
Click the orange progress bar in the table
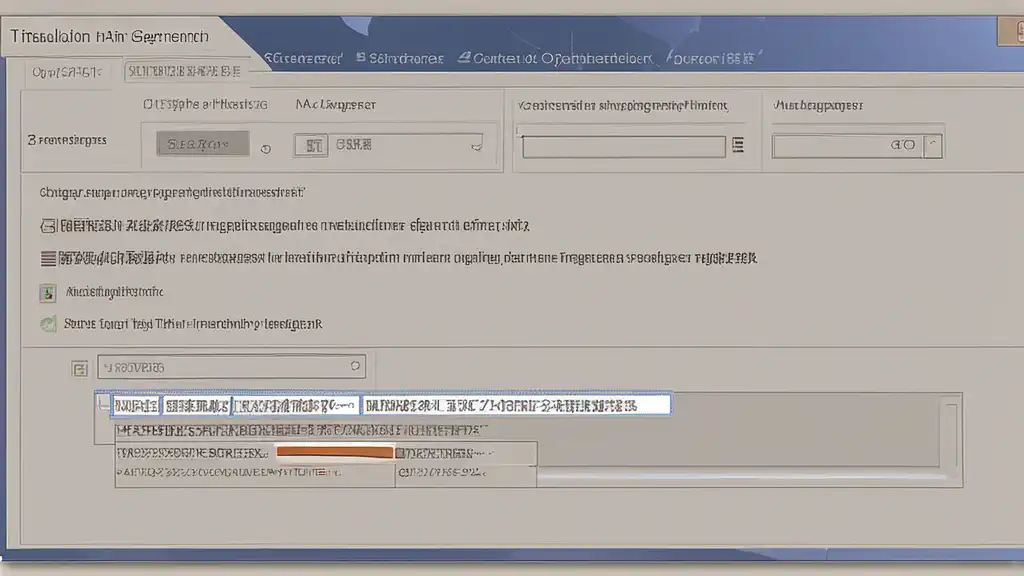click(335, 452)
